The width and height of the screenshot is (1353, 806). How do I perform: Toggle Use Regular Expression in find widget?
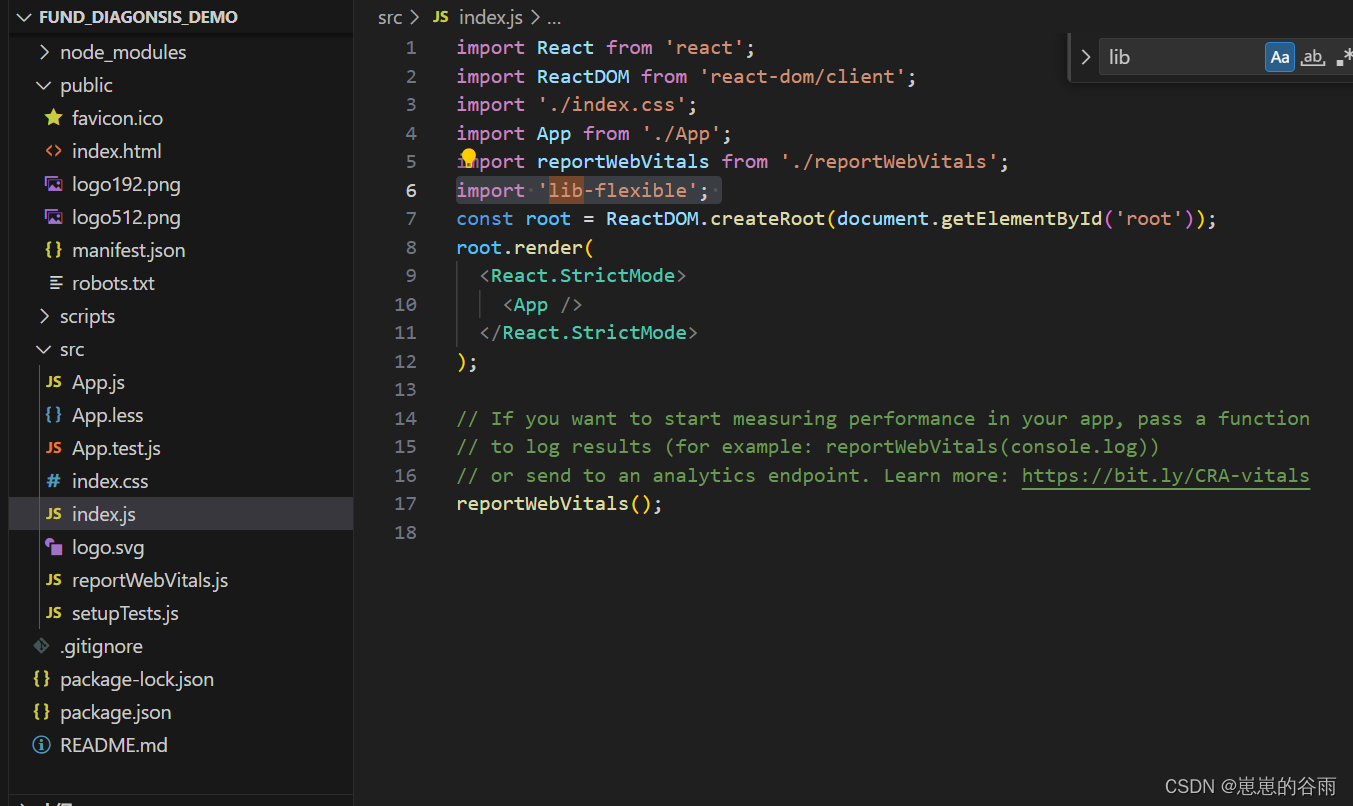pyautogui.click(x=1344, y=57)
